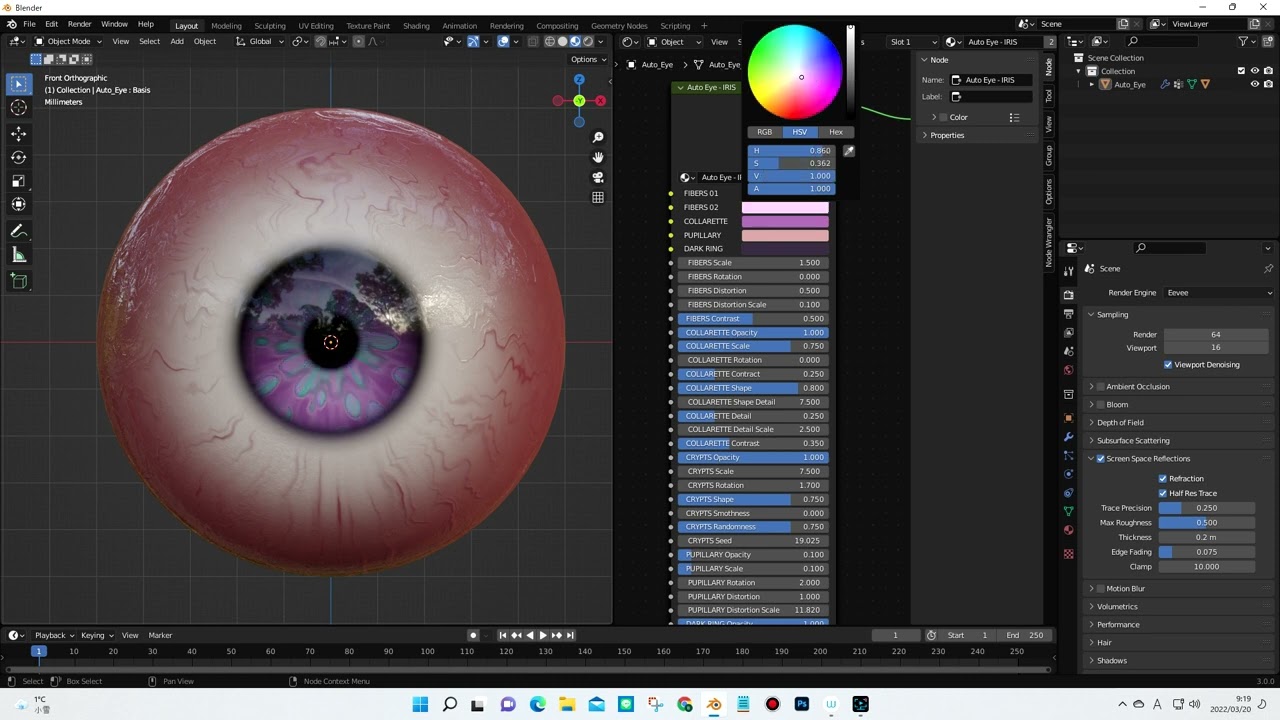The height and width of the screenshot is (720, 1280).
Task: Expand Auto_Eye in the outliner
Action: point(1093,84)
